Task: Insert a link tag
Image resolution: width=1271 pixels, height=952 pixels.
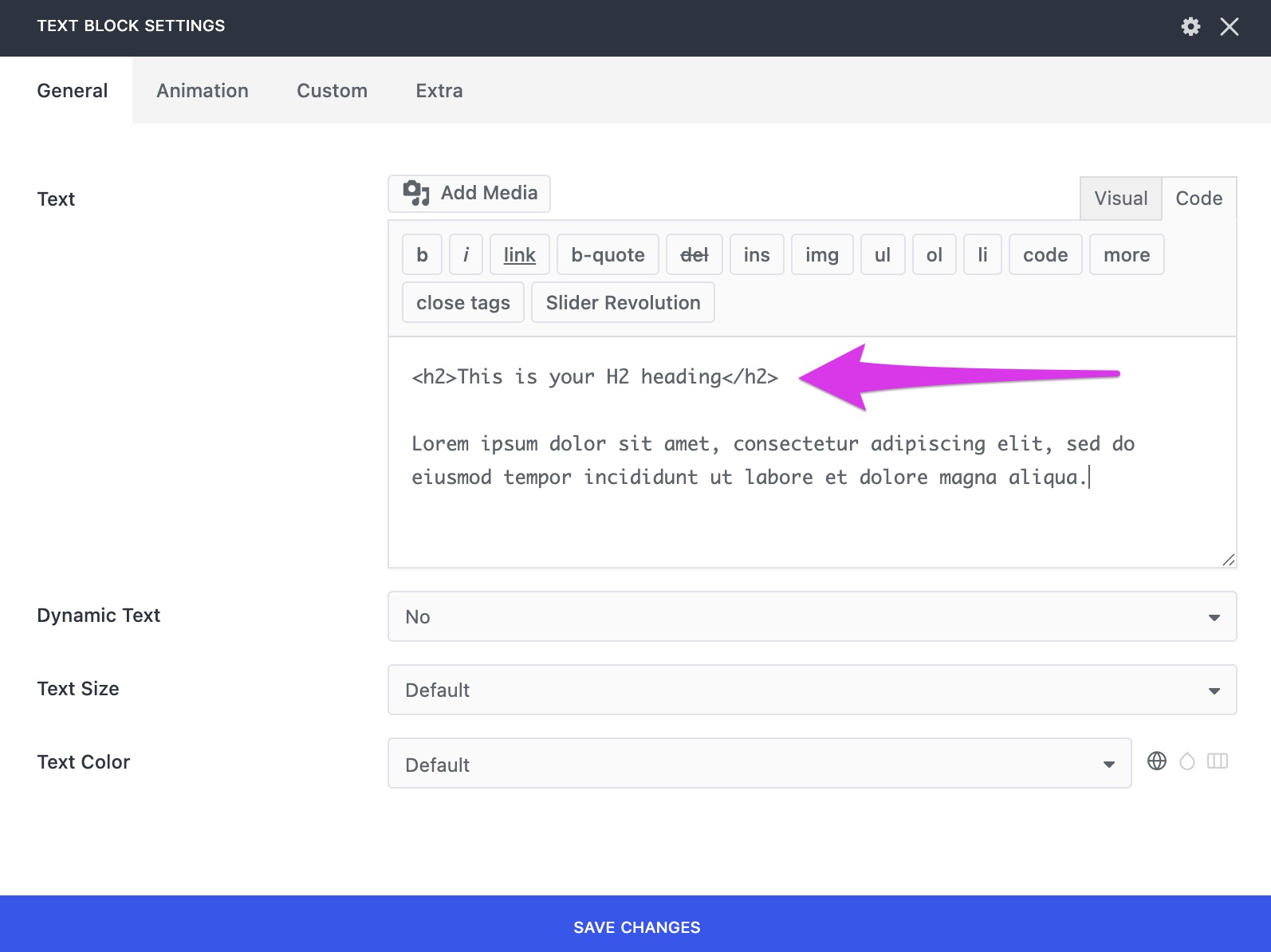Action: 519,254
